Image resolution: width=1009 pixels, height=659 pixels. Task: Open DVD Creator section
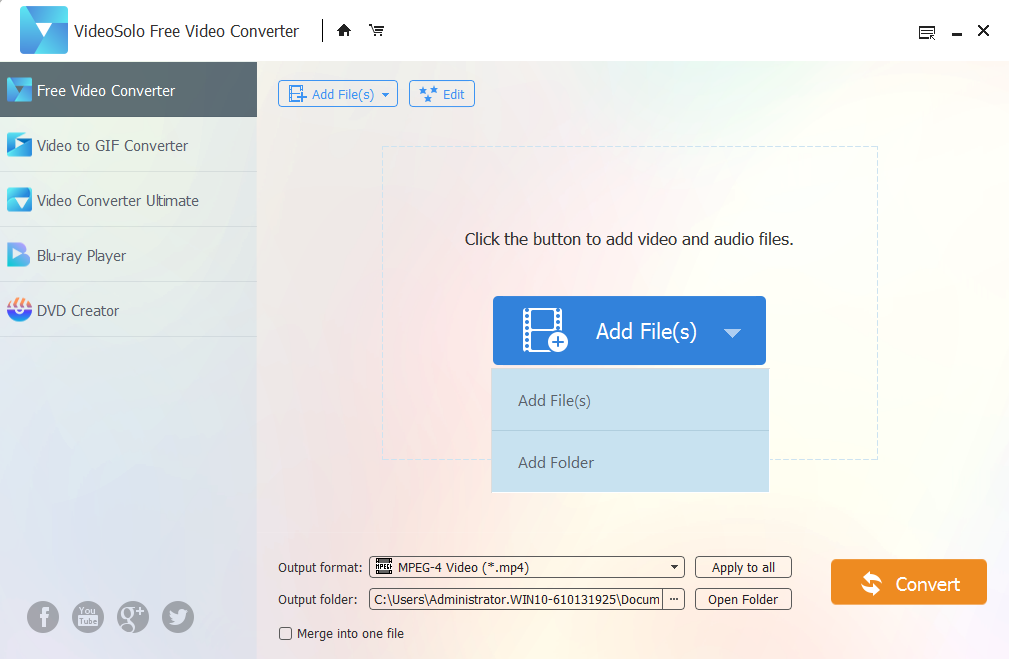129,310
